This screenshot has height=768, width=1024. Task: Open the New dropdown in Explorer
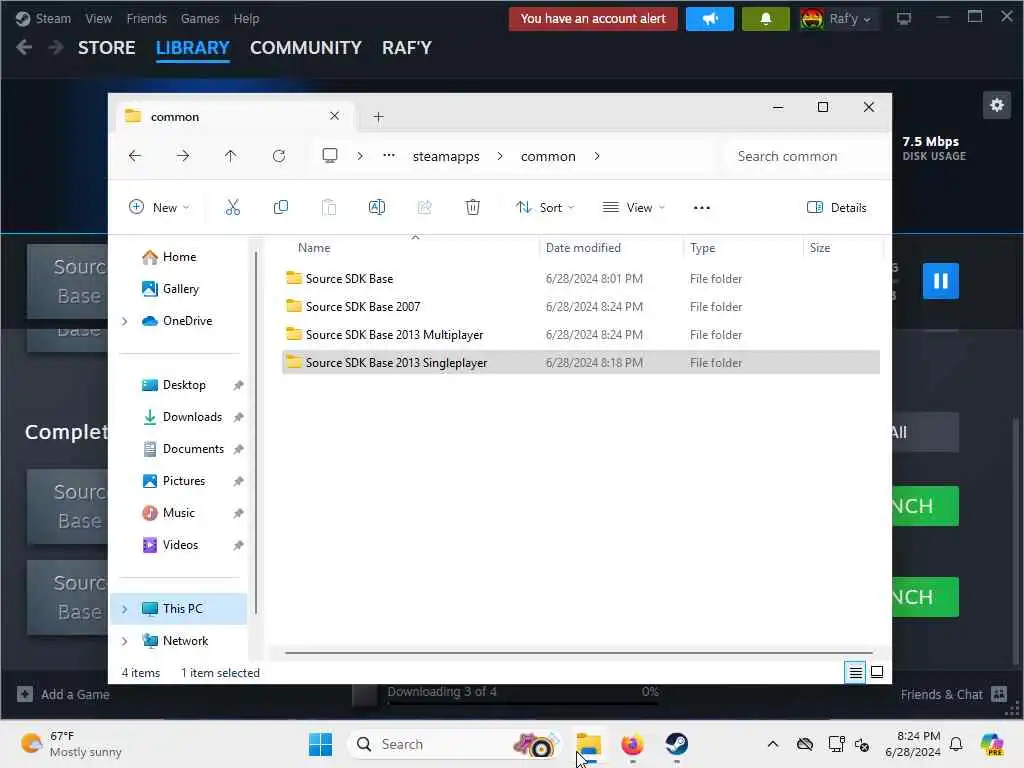point(159,208)
